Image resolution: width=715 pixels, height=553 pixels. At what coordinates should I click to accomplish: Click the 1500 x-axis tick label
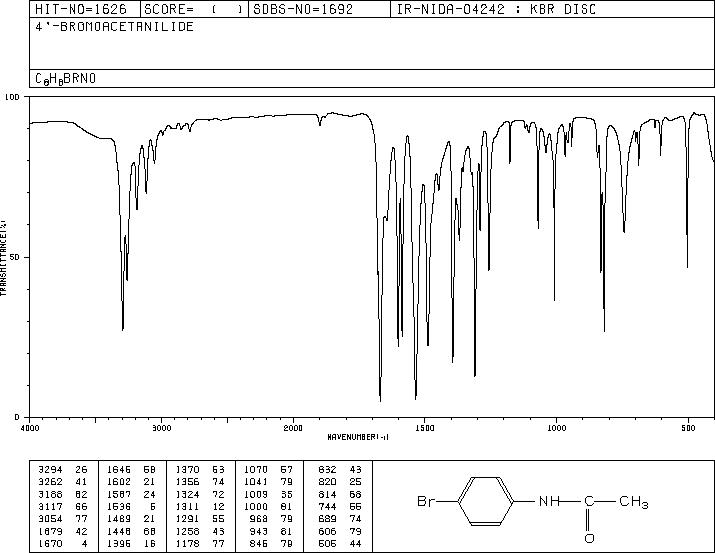click(425, 428)
